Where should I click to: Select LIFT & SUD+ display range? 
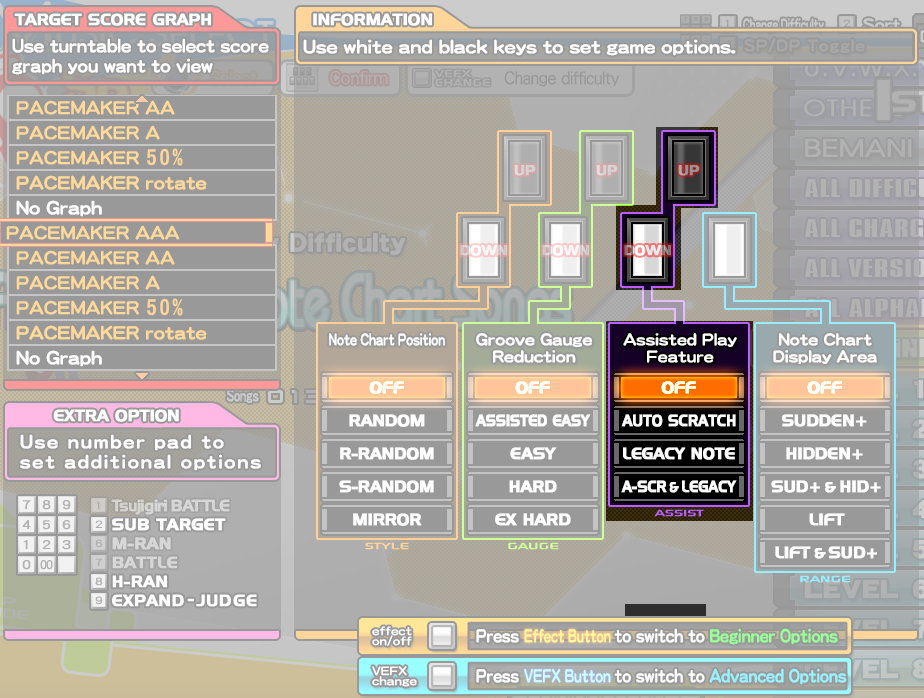click(825, 552)
